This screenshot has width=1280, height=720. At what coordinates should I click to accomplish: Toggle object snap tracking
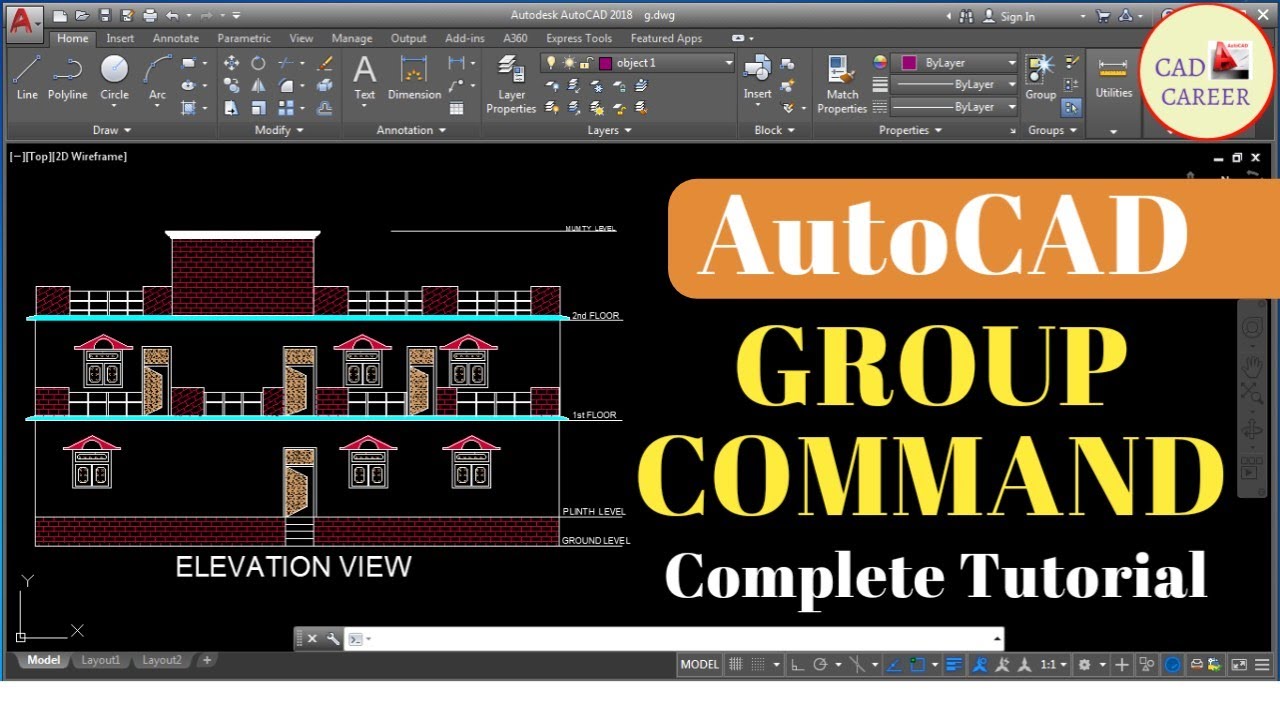894,665
